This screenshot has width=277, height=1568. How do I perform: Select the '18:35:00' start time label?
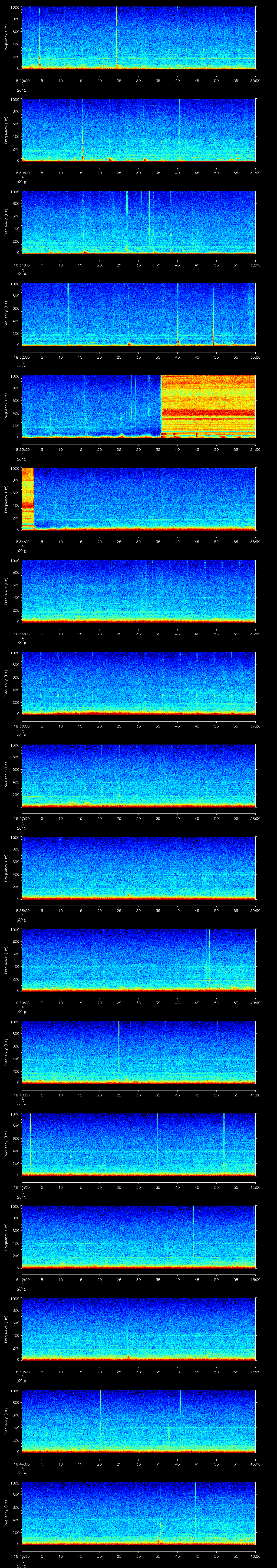pyautogui.click(x=21, y=634)
